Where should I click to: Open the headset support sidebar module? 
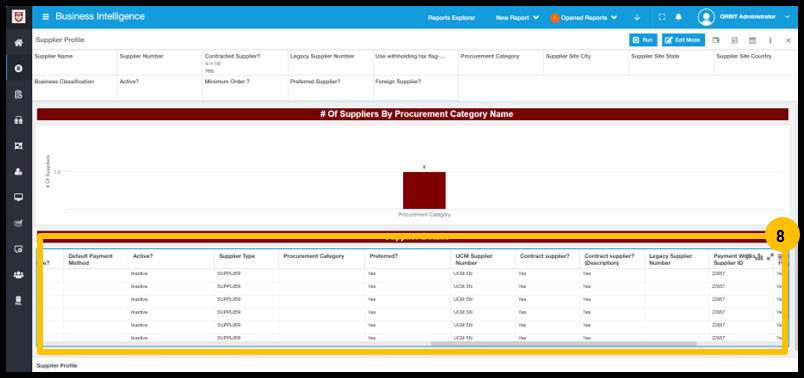click(x=18, y=120)
